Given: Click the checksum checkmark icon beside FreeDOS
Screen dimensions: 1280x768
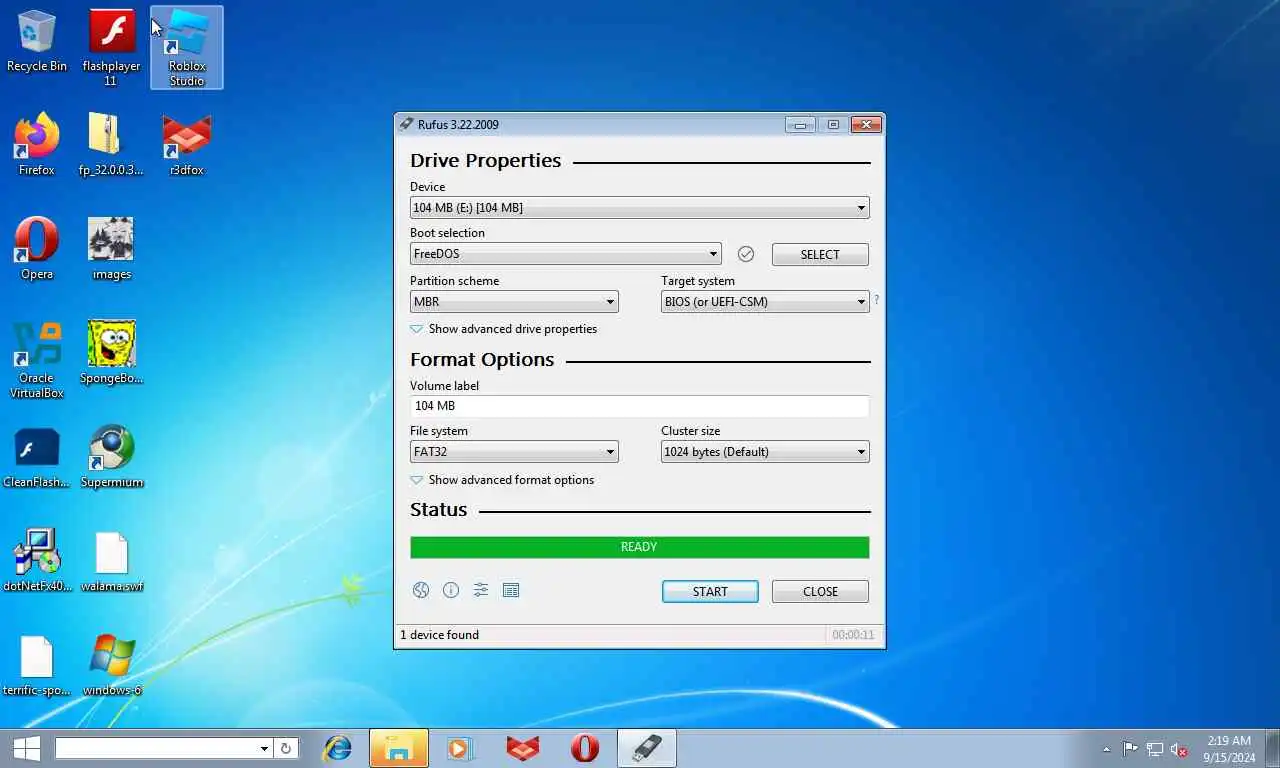Looking at the screenshot, I should click(746, 254).
